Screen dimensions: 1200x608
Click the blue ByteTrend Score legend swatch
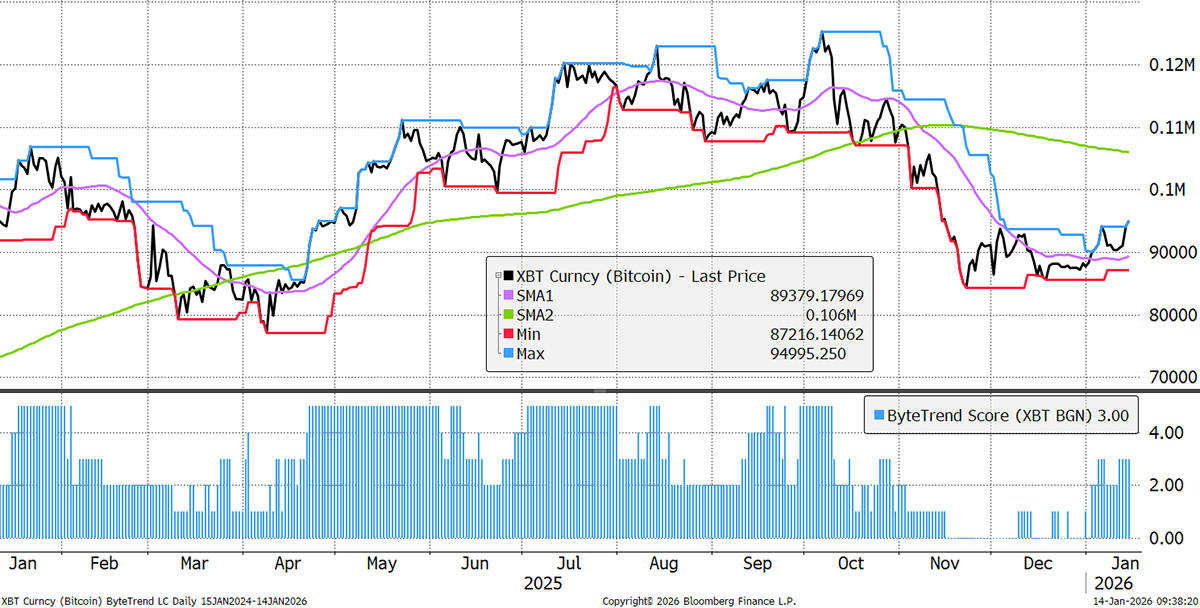coord(879,415)
